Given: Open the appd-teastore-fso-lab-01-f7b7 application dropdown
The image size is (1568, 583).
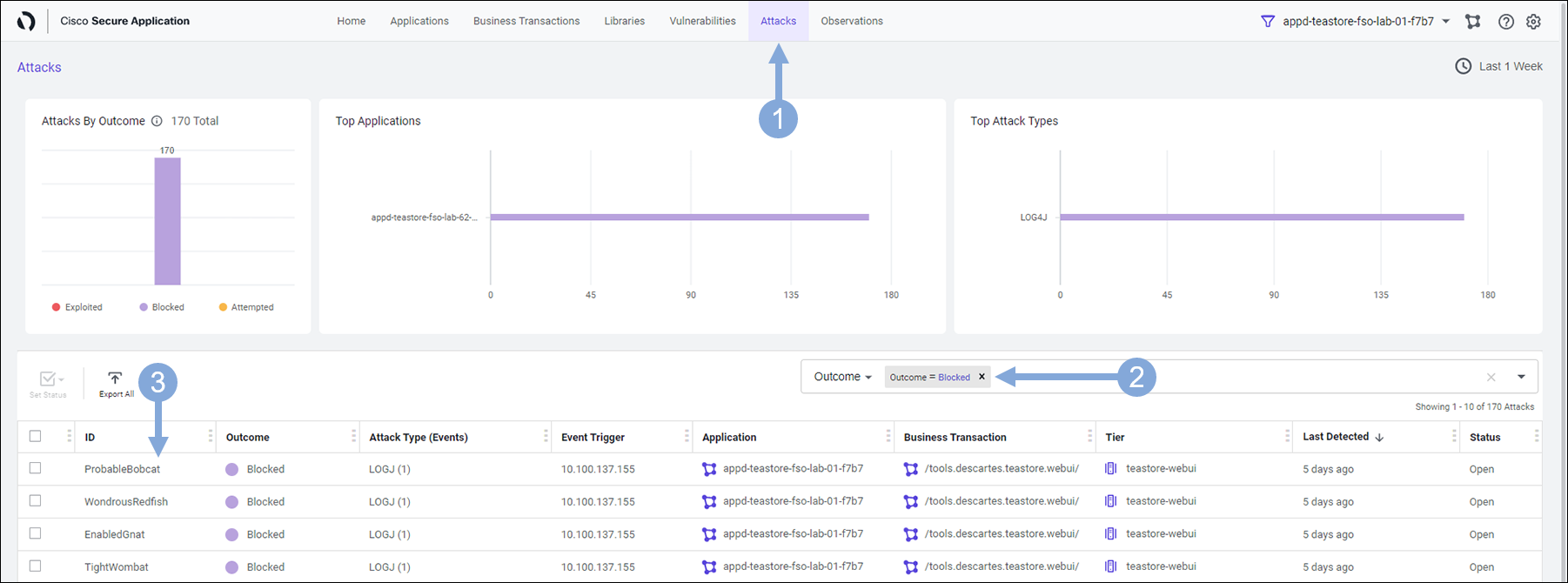Looking at the screenshot, I should click(1445, 21).
